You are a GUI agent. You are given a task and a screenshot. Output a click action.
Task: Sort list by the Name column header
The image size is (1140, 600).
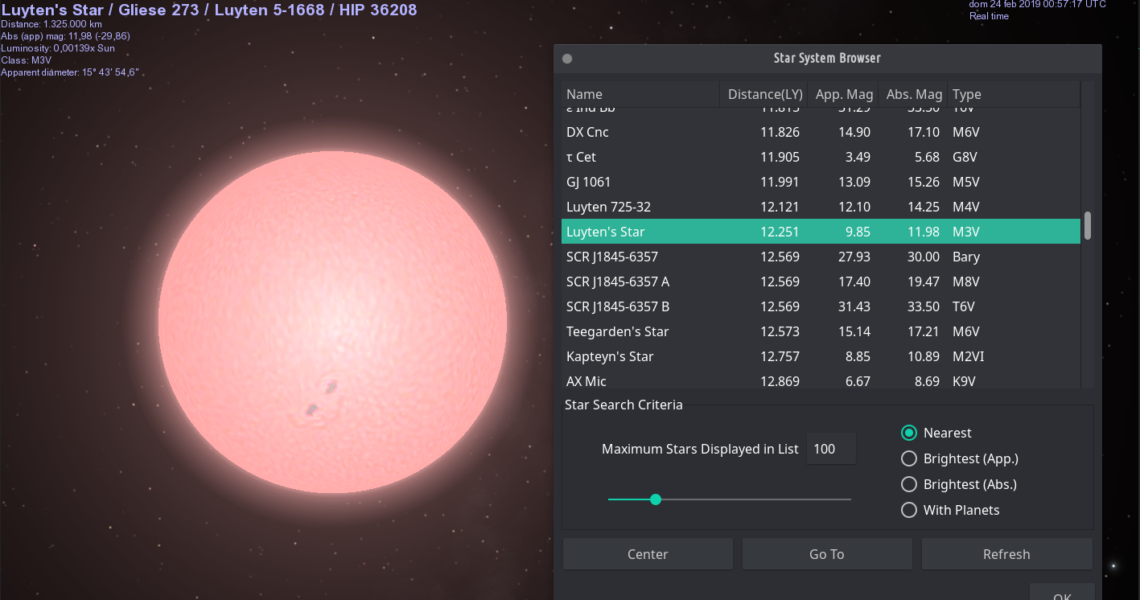(640, 95)
